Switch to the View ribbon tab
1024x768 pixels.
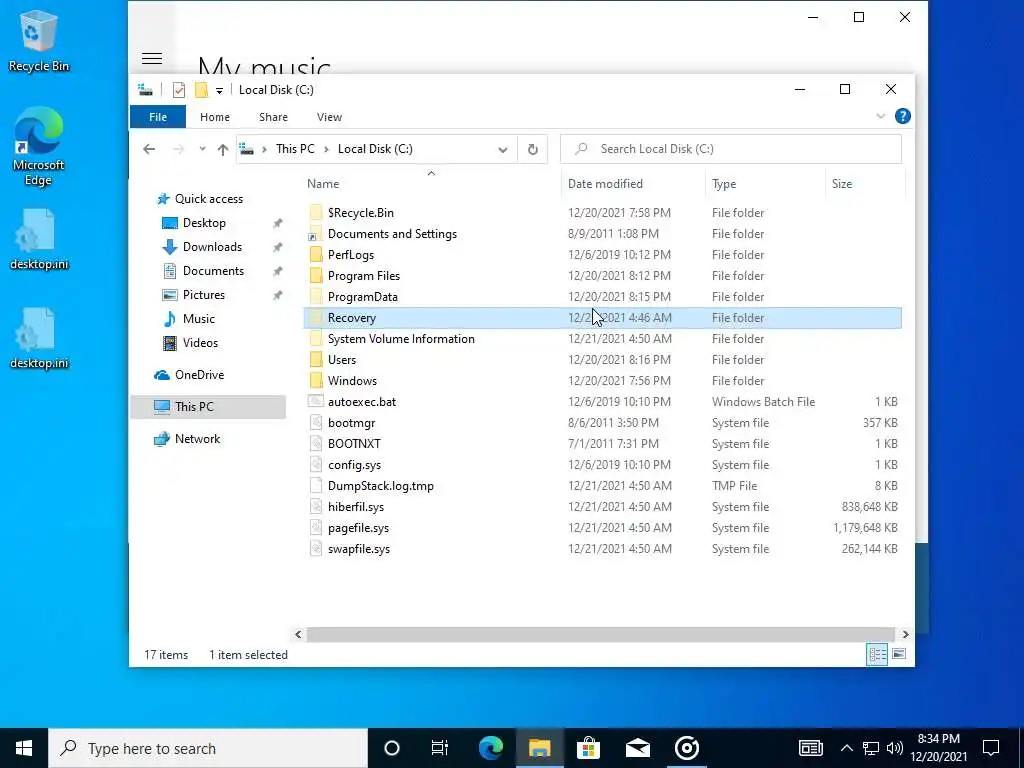(x=329, y=117)
